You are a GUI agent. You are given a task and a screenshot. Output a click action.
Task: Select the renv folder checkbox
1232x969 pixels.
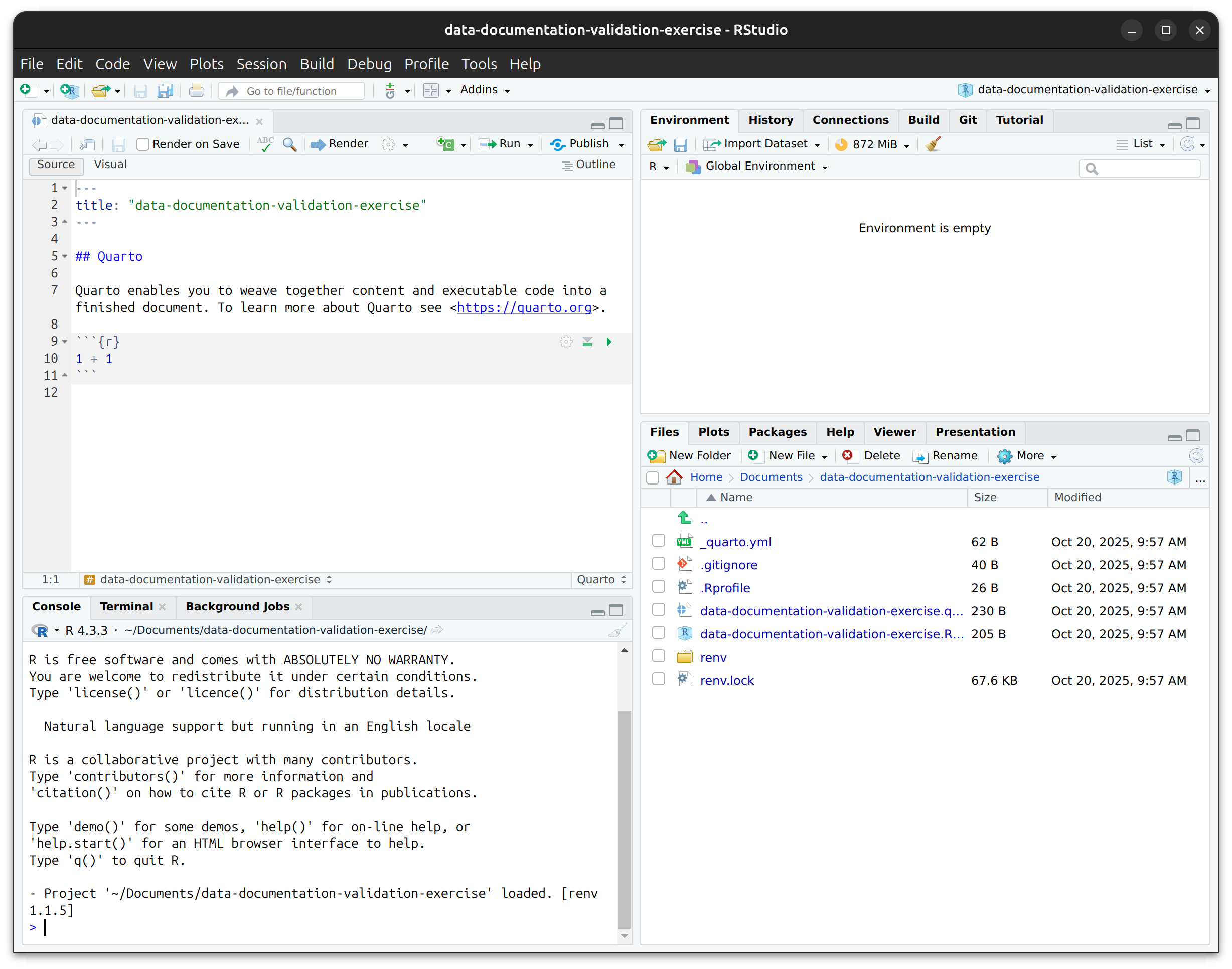(x=658, y=656)
